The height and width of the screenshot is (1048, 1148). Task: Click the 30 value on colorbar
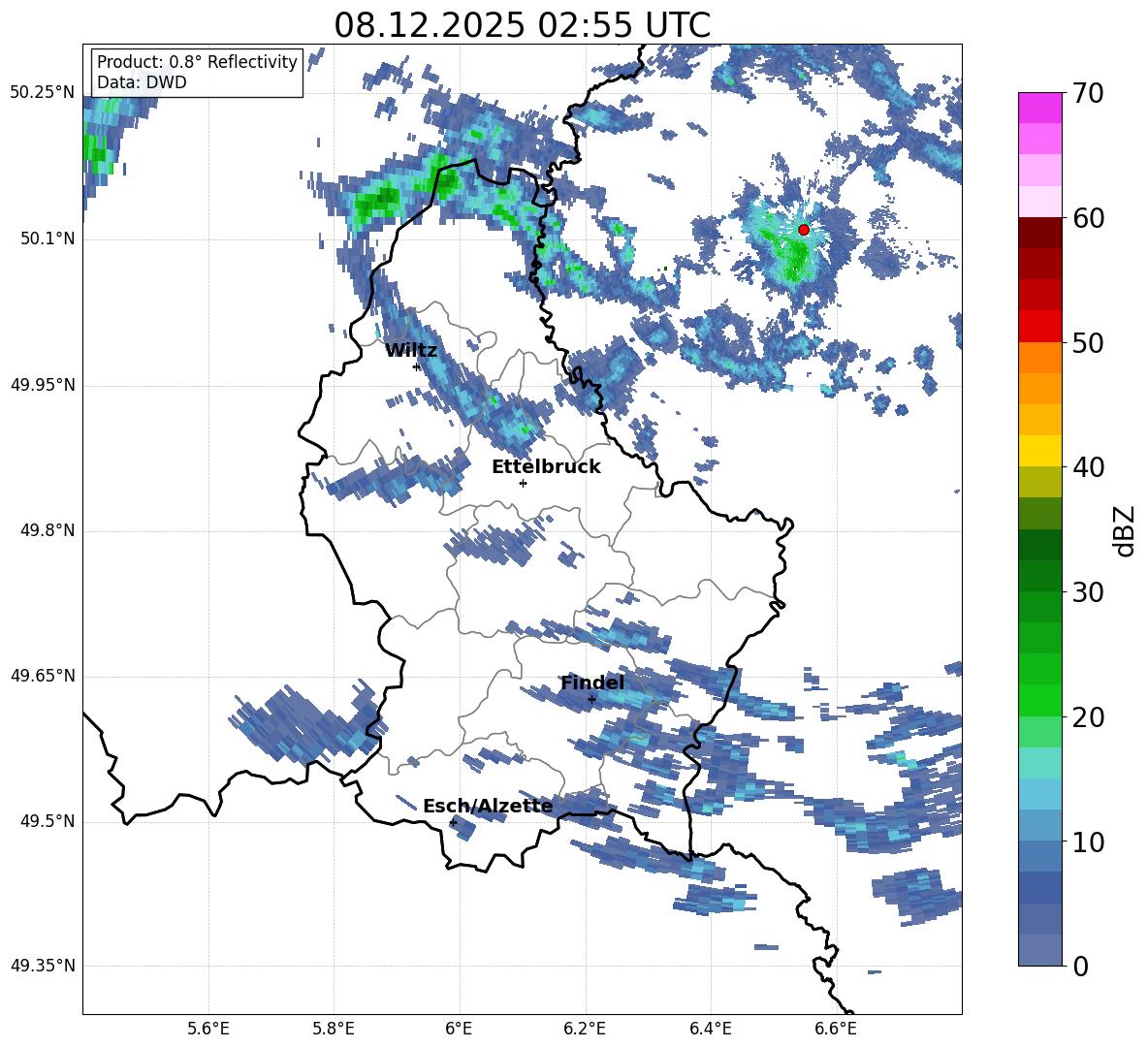[x=1088, y=592]
